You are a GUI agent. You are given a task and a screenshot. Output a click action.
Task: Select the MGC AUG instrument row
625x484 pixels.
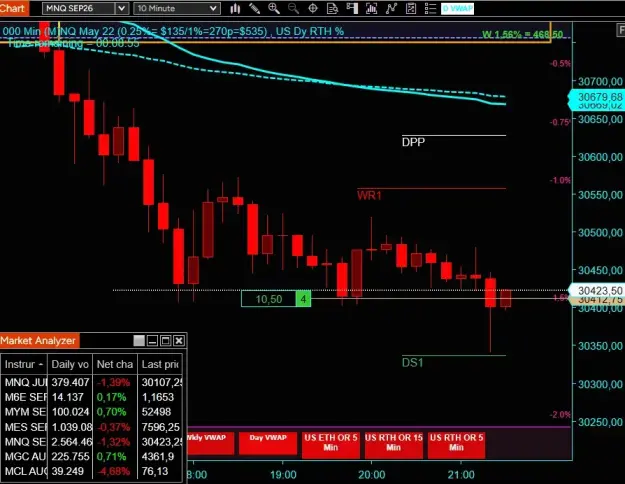pos(92,456)
